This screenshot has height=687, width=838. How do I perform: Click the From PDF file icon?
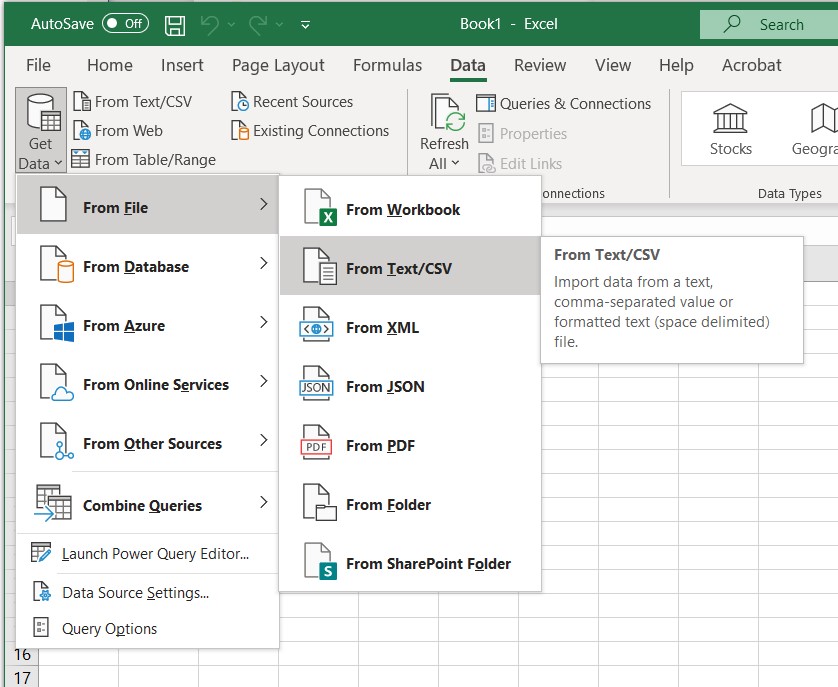click(x=316, y=442)
